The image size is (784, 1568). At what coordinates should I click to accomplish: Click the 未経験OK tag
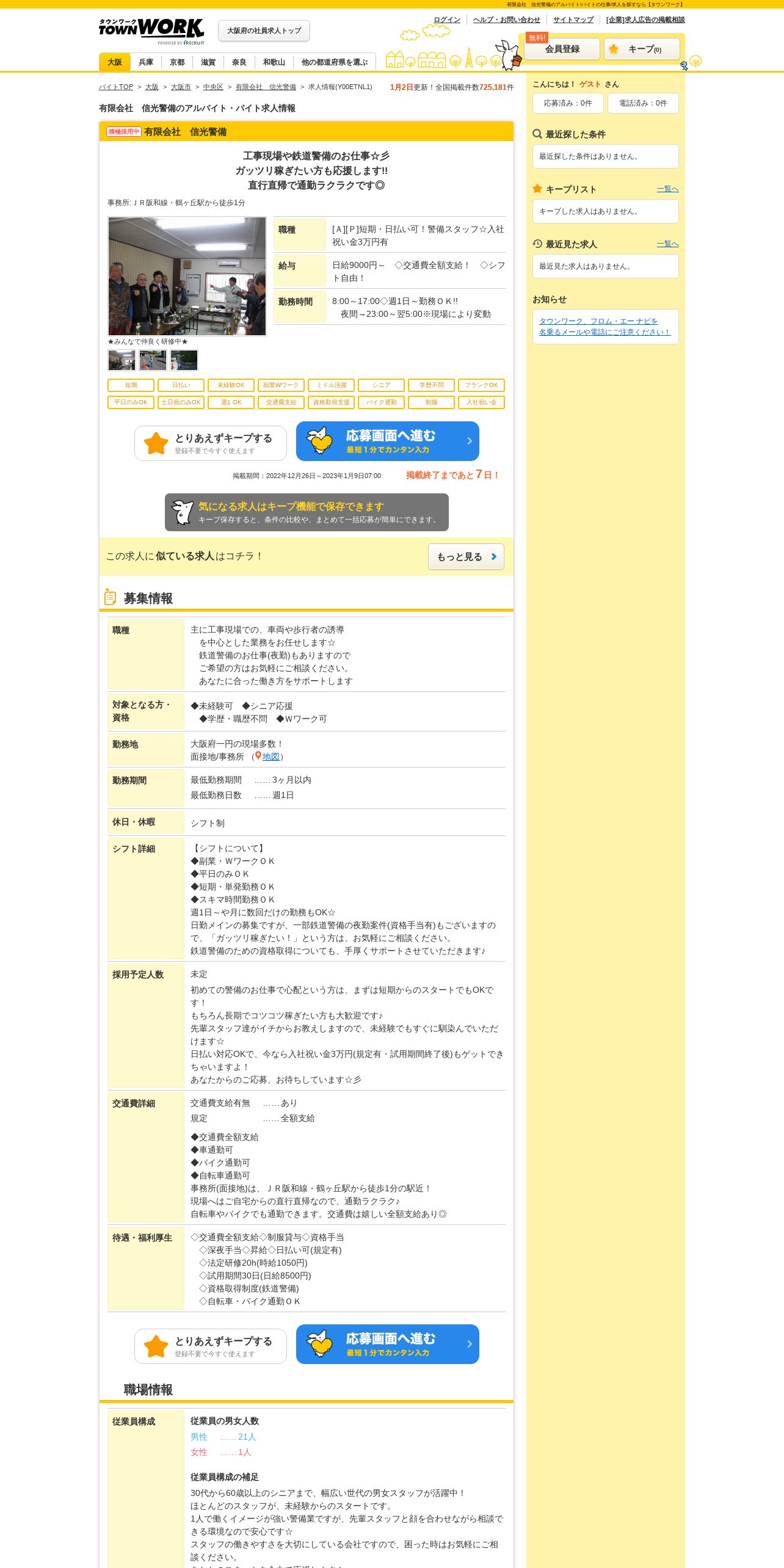coord(231,385)
